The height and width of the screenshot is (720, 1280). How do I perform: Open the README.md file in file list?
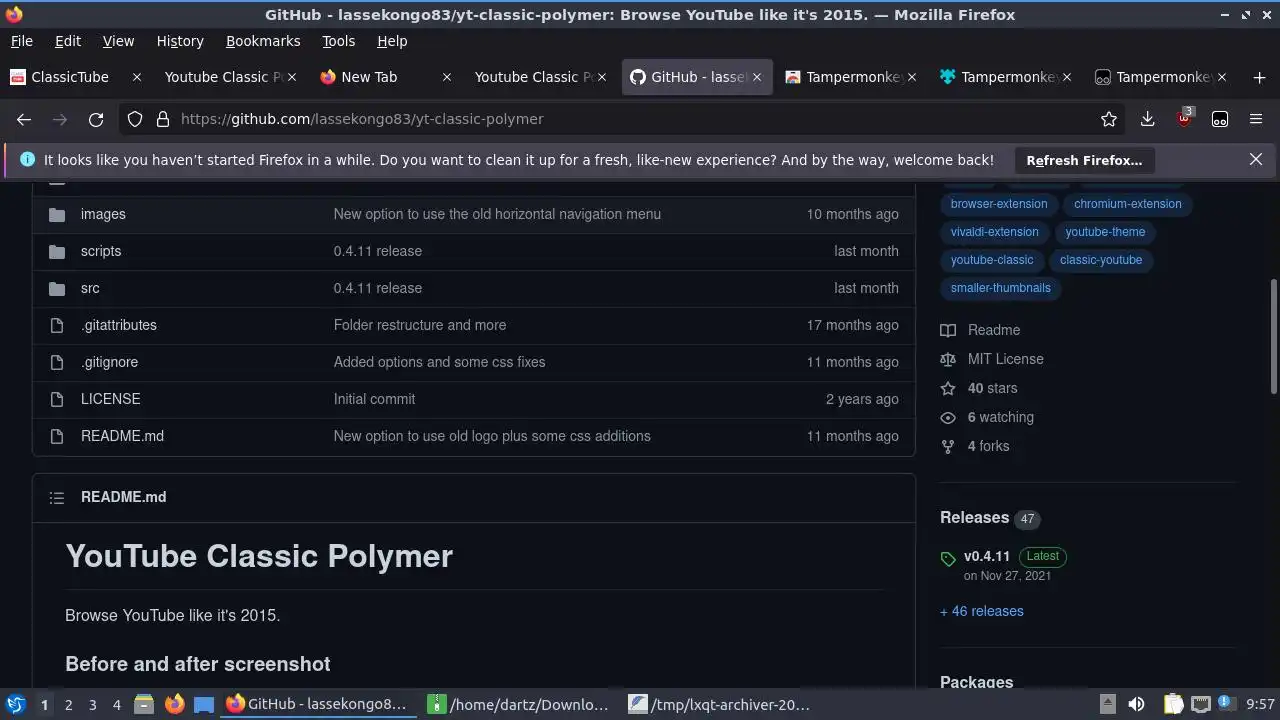pyautogui.click(x=122, y=436)
